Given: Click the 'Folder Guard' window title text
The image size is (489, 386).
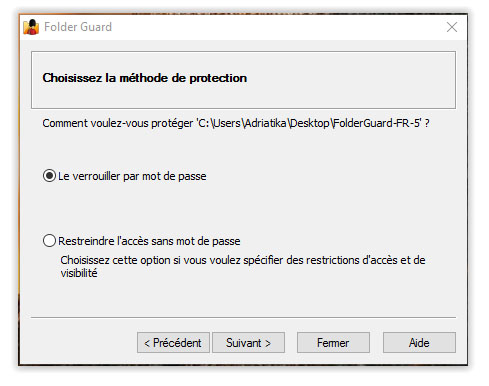Looking at the screenshot, I should (x=78, y=27).
